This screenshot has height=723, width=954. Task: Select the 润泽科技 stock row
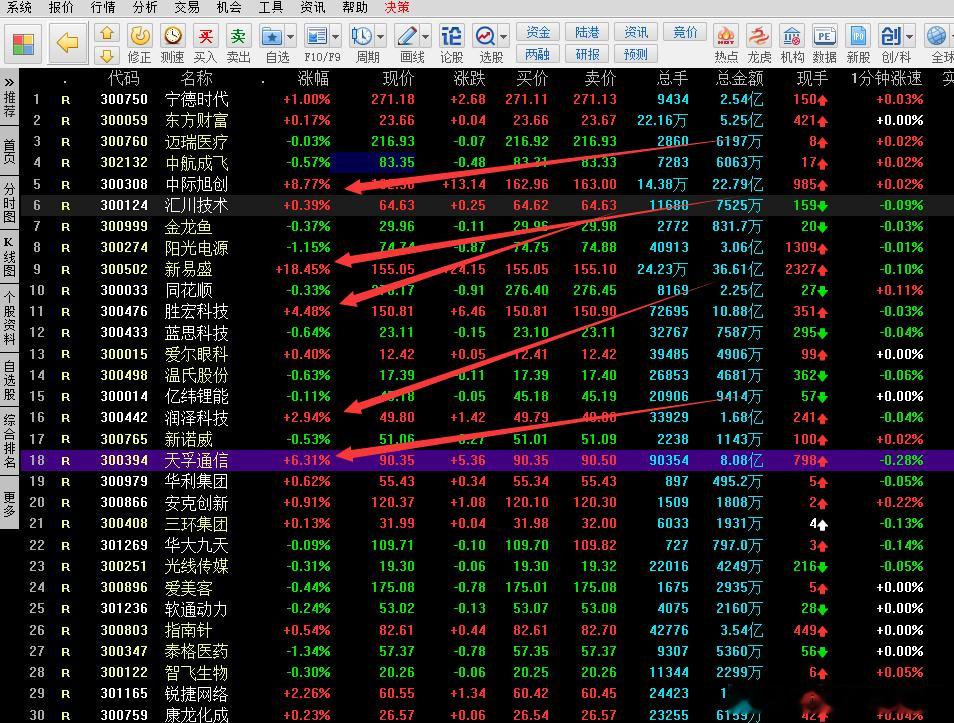(487, 417)
